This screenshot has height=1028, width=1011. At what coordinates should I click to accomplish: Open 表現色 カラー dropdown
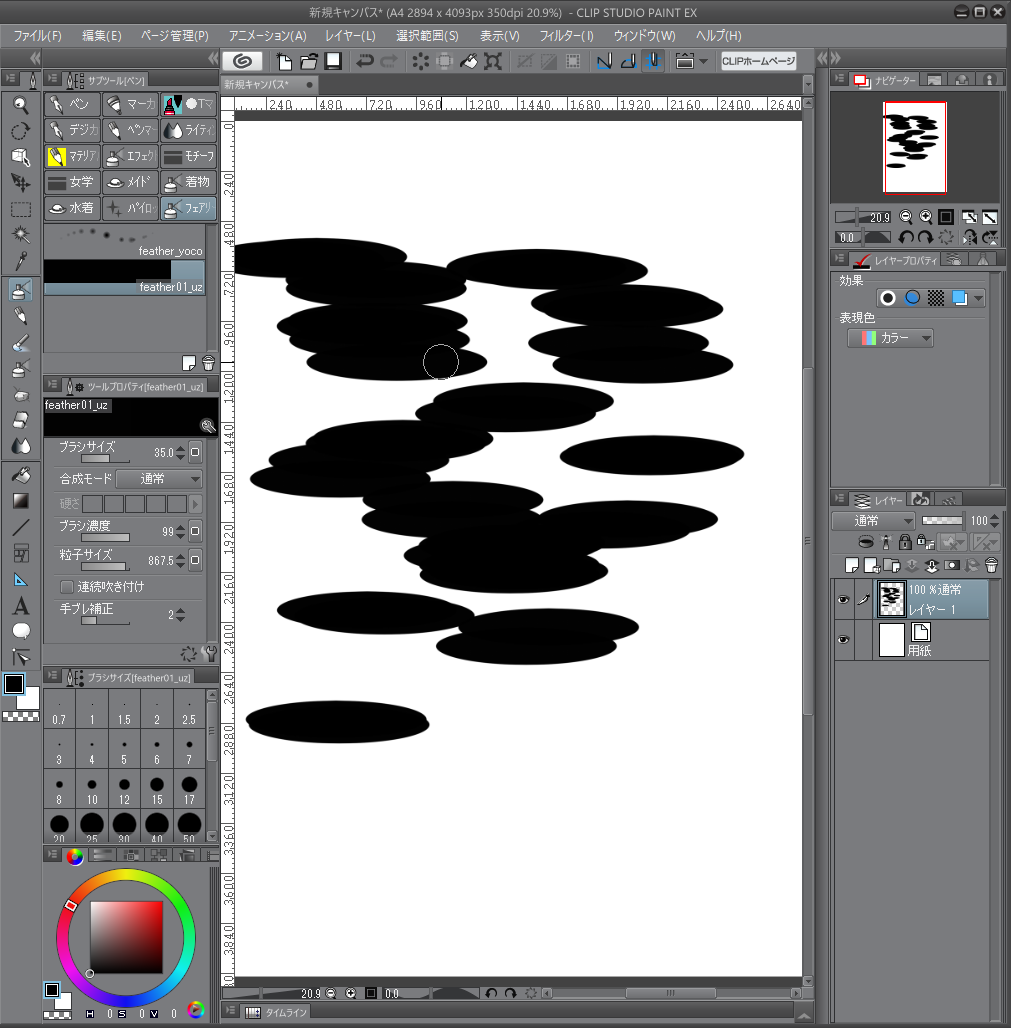(x=890, y=338)
